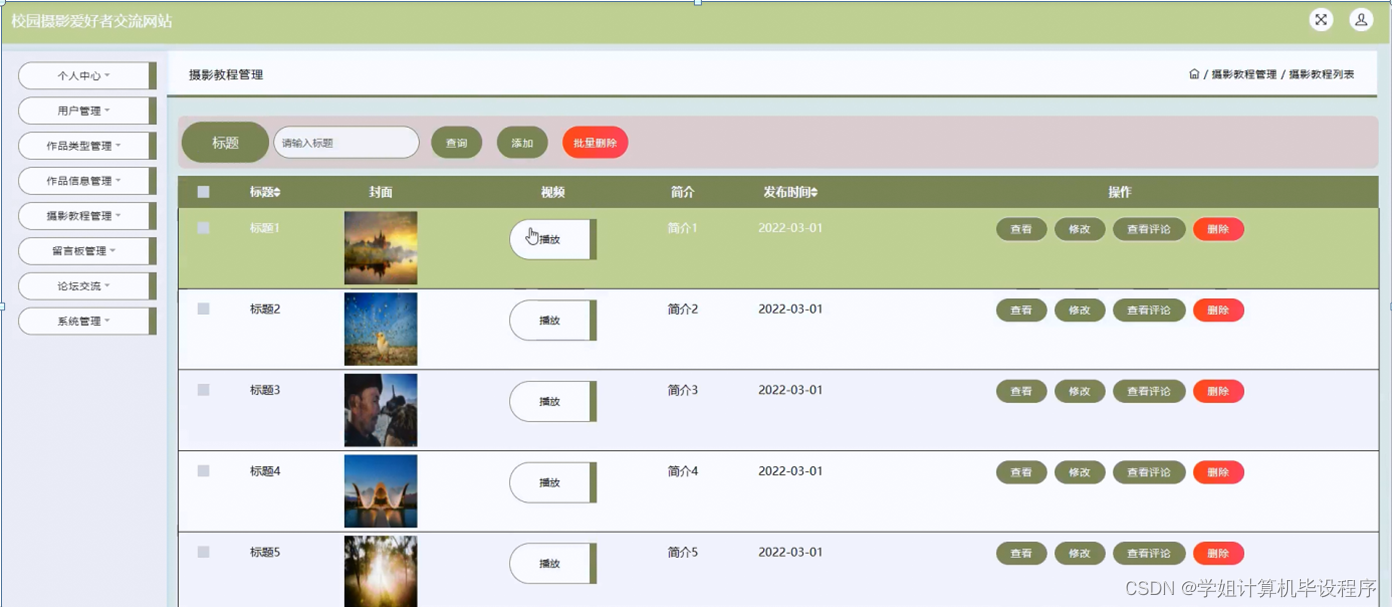Play the video for 标题2 row
The image size is (1392, 607).
point(552,320)
